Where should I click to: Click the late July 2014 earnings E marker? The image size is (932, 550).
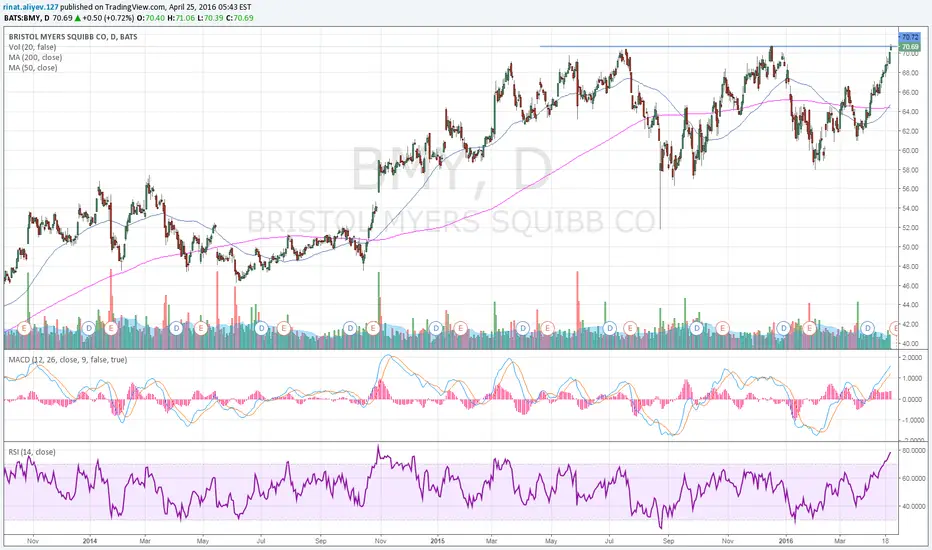tap(284, 328)
